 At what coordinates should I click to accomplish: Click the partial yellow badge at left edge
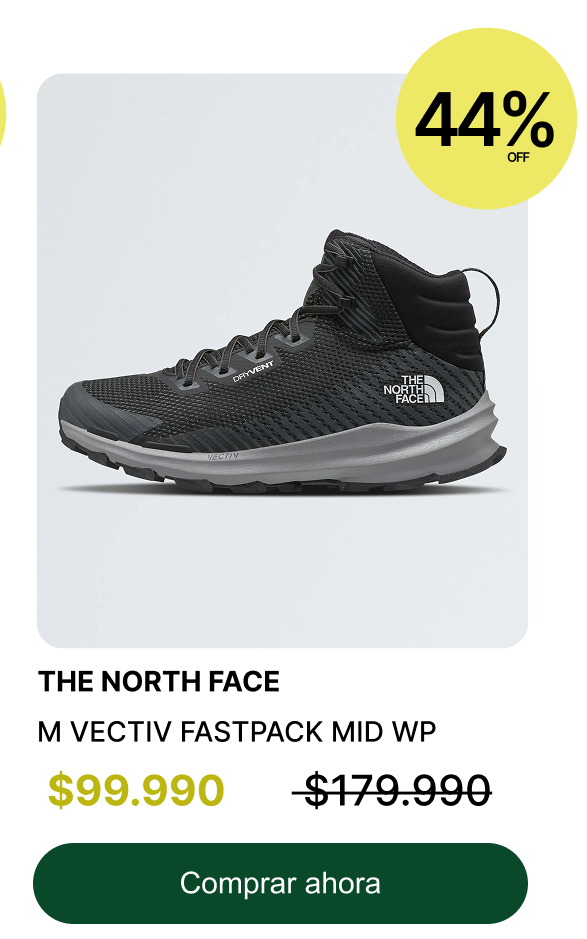click(2, 114)
